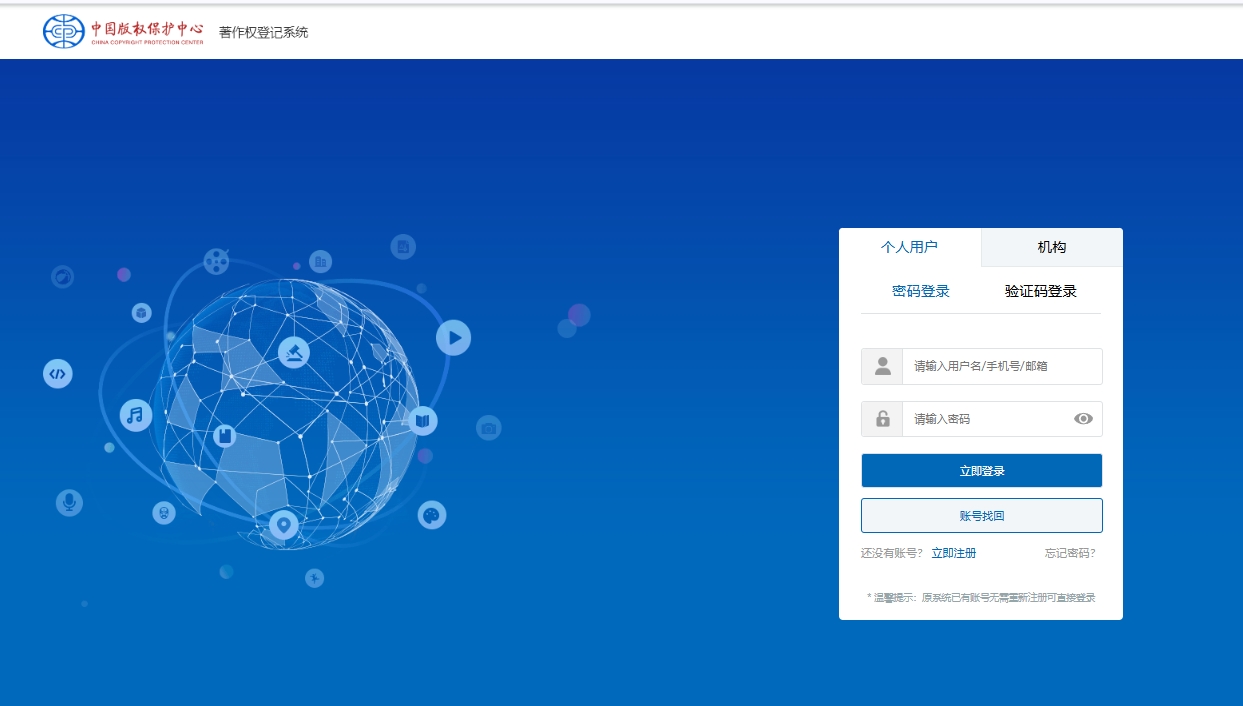Viewport: 1243px width, 706px height.
Task: Click the play button icon beside globe
Action: click(x=453, y=338)
